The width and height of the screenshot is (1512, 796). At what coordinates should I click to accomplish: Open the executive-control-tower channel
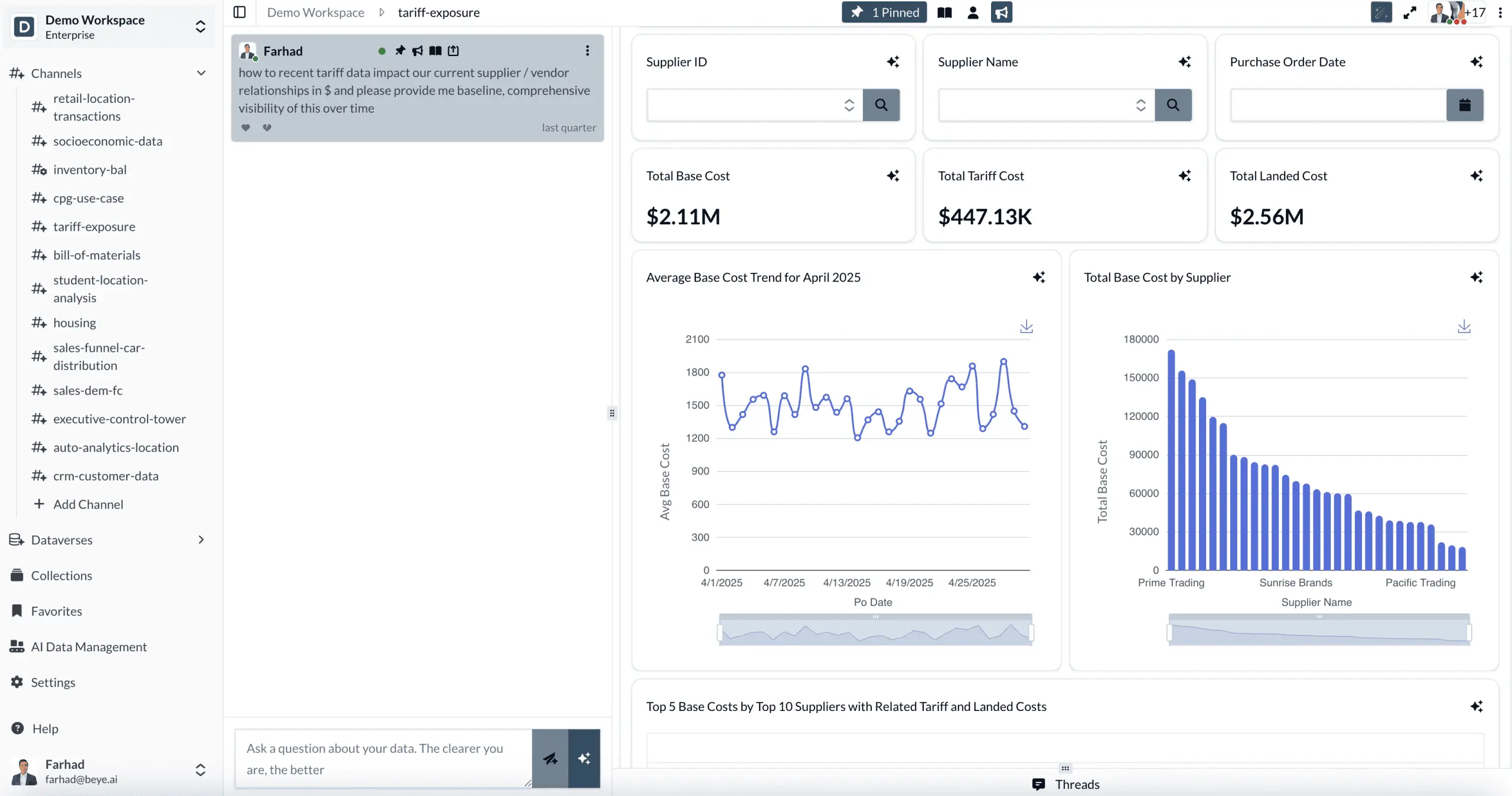pyautogui.click(x=119, y=419)
